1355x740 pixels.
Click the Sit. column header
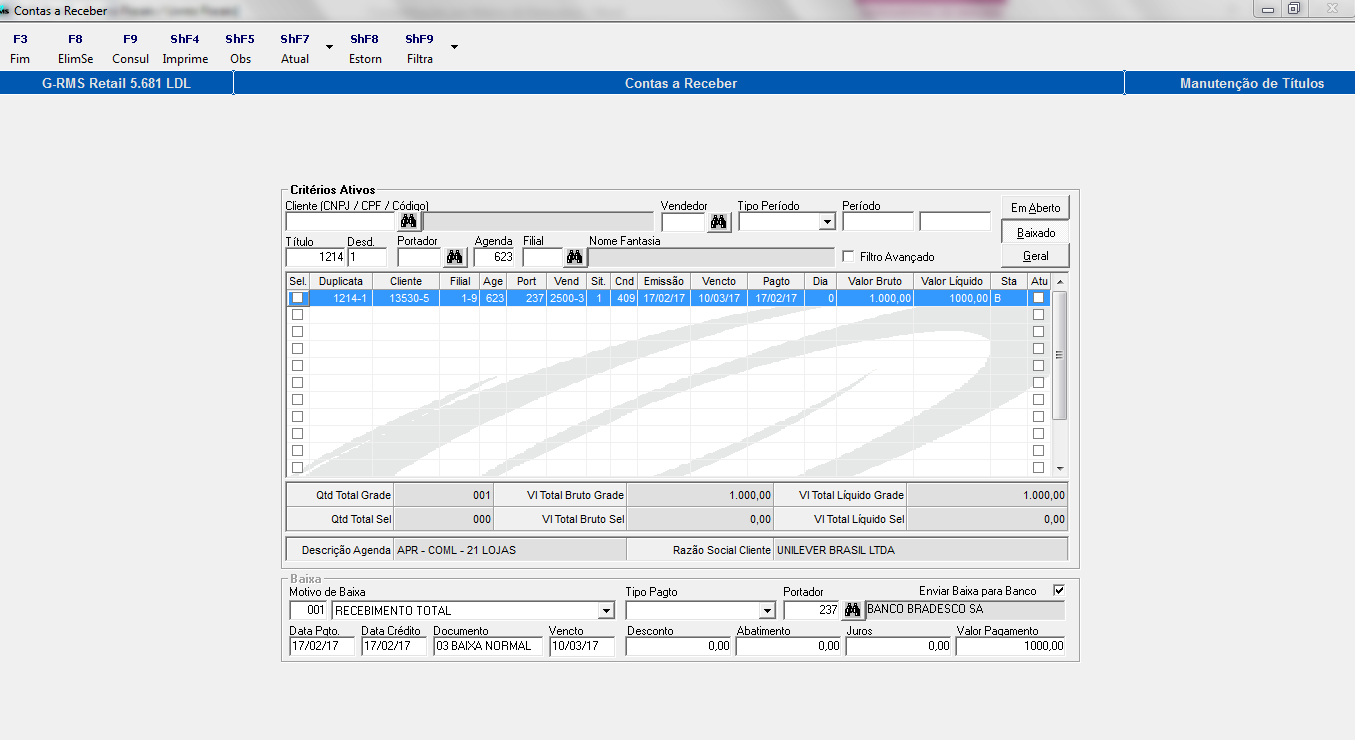coord(599,282)
